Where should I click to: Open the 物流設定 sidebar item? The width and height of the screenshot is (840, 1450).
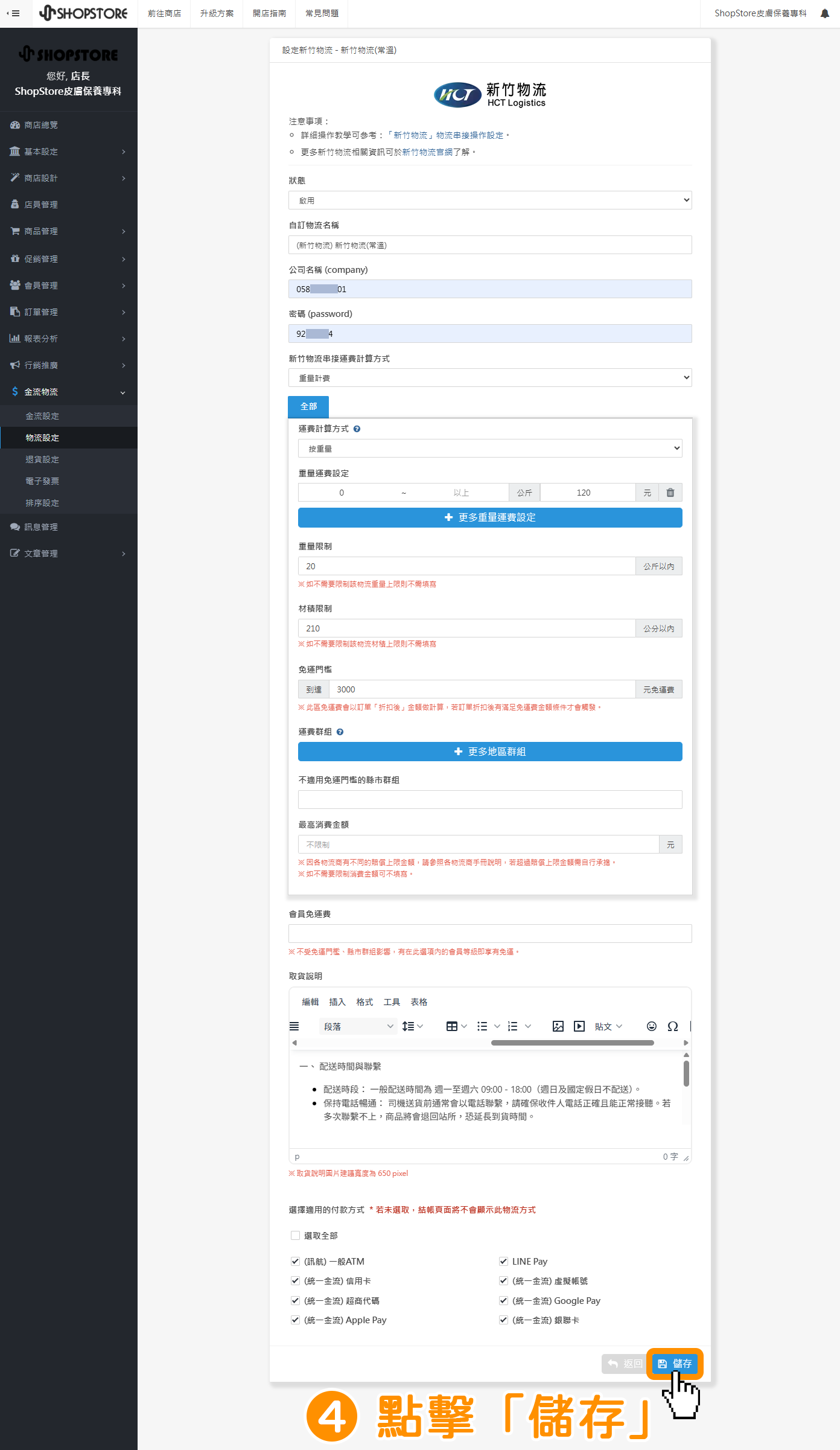click(42, 438)
